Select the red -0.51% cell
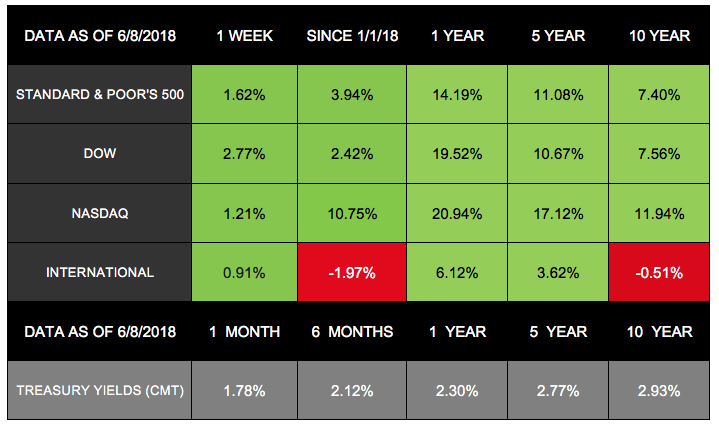The image size is (719, 428). (659, 272)
